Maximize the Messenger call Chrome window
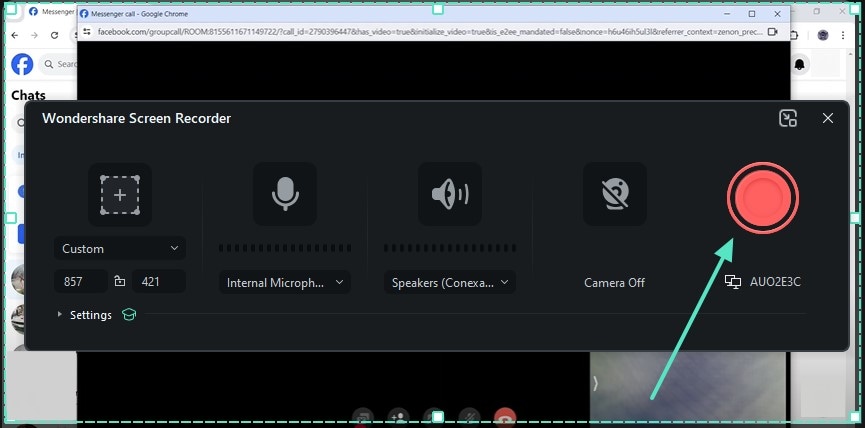 pos(752,14)
